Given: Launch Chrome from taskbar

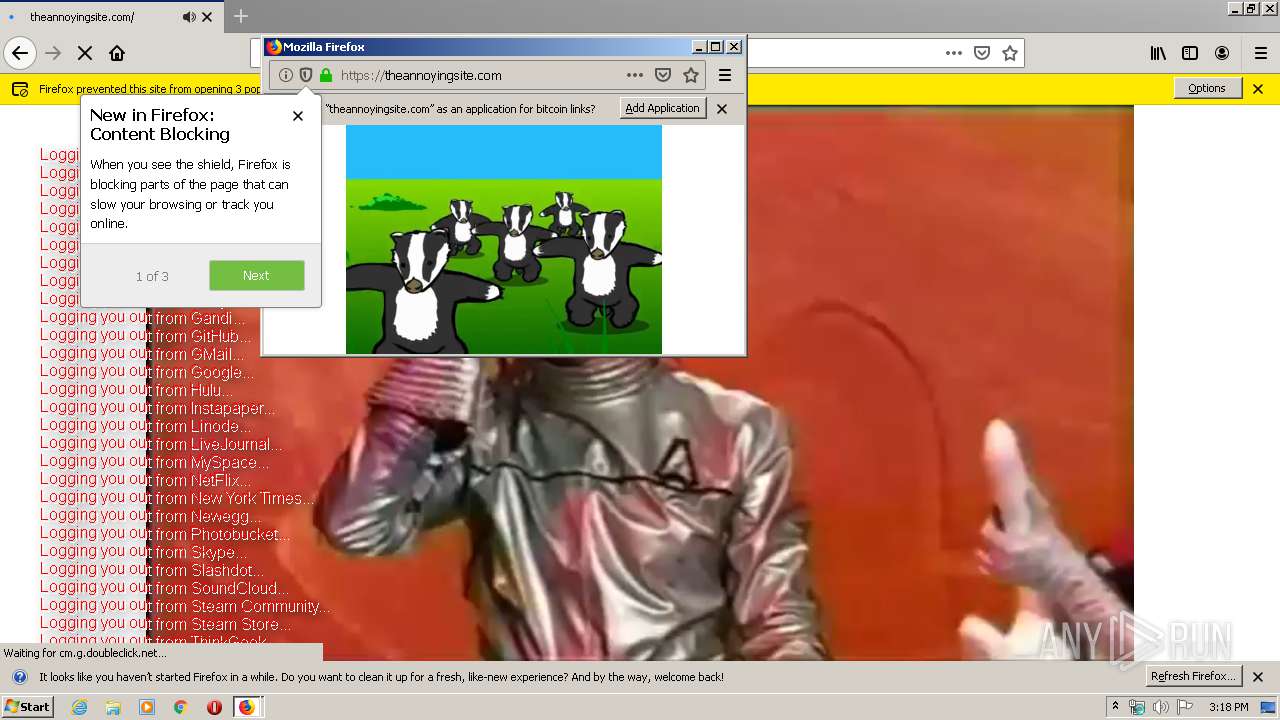Looking at the screenshot, I should (x=180, y=707).
